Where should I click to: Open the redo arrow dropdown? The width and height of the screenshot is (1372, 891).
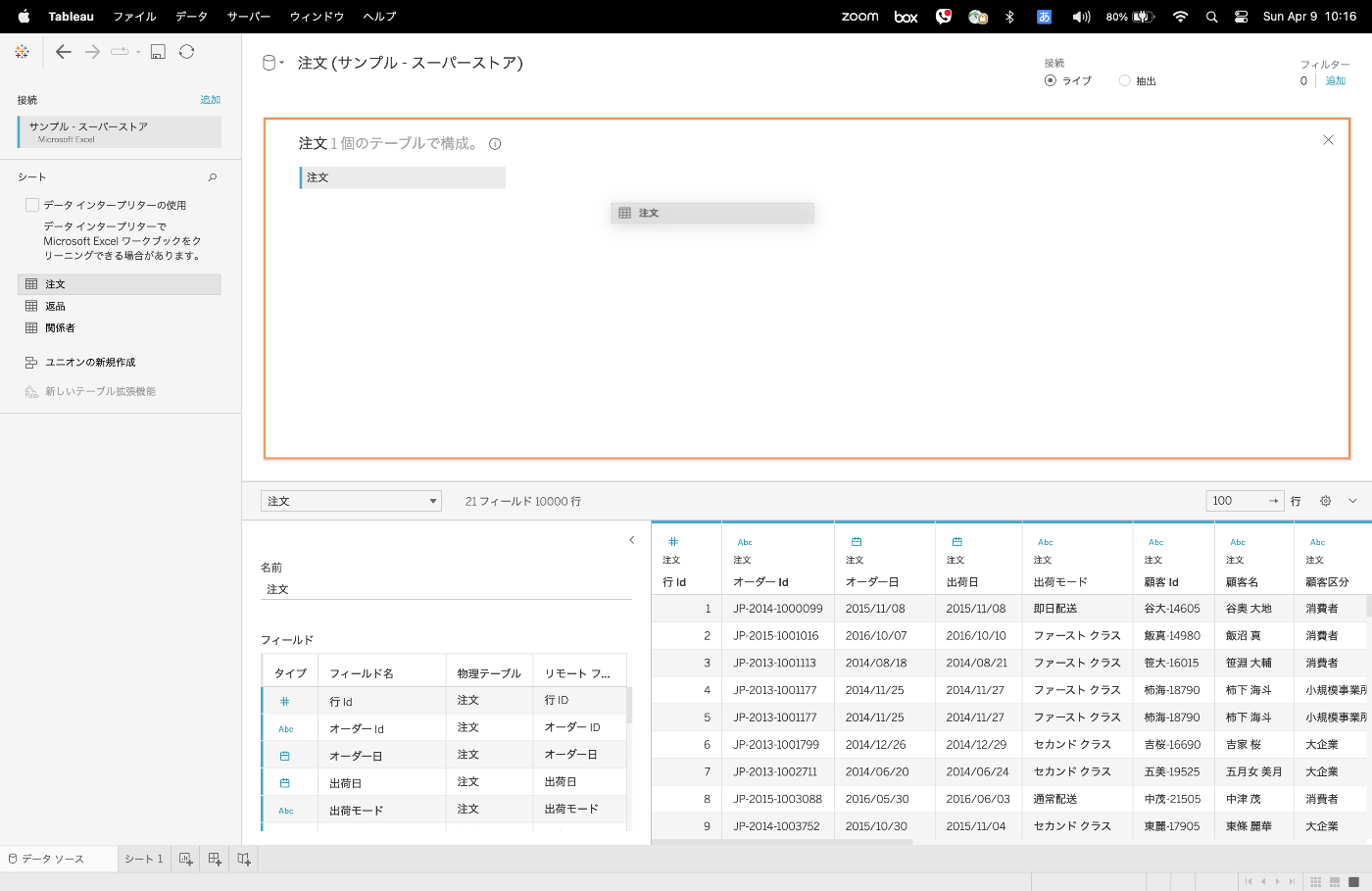coord(138,52)
